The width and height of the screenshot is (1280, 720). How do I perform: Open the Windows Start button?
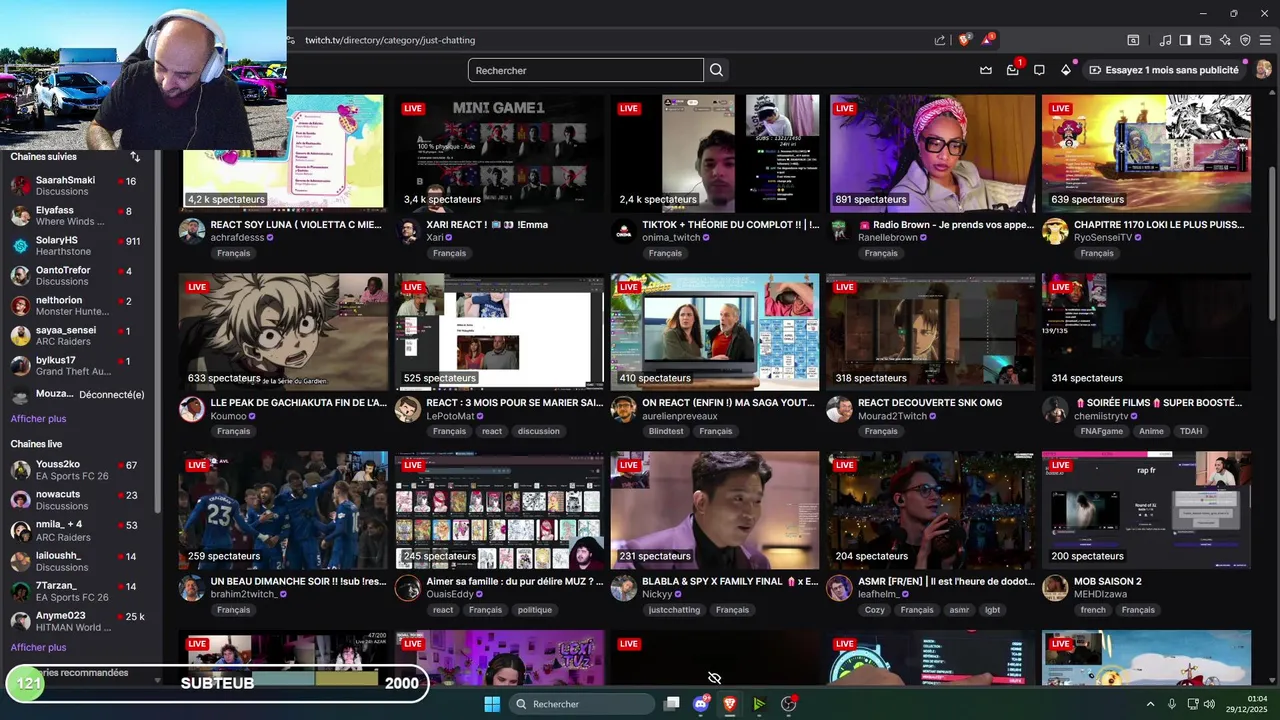coord(492,704)
